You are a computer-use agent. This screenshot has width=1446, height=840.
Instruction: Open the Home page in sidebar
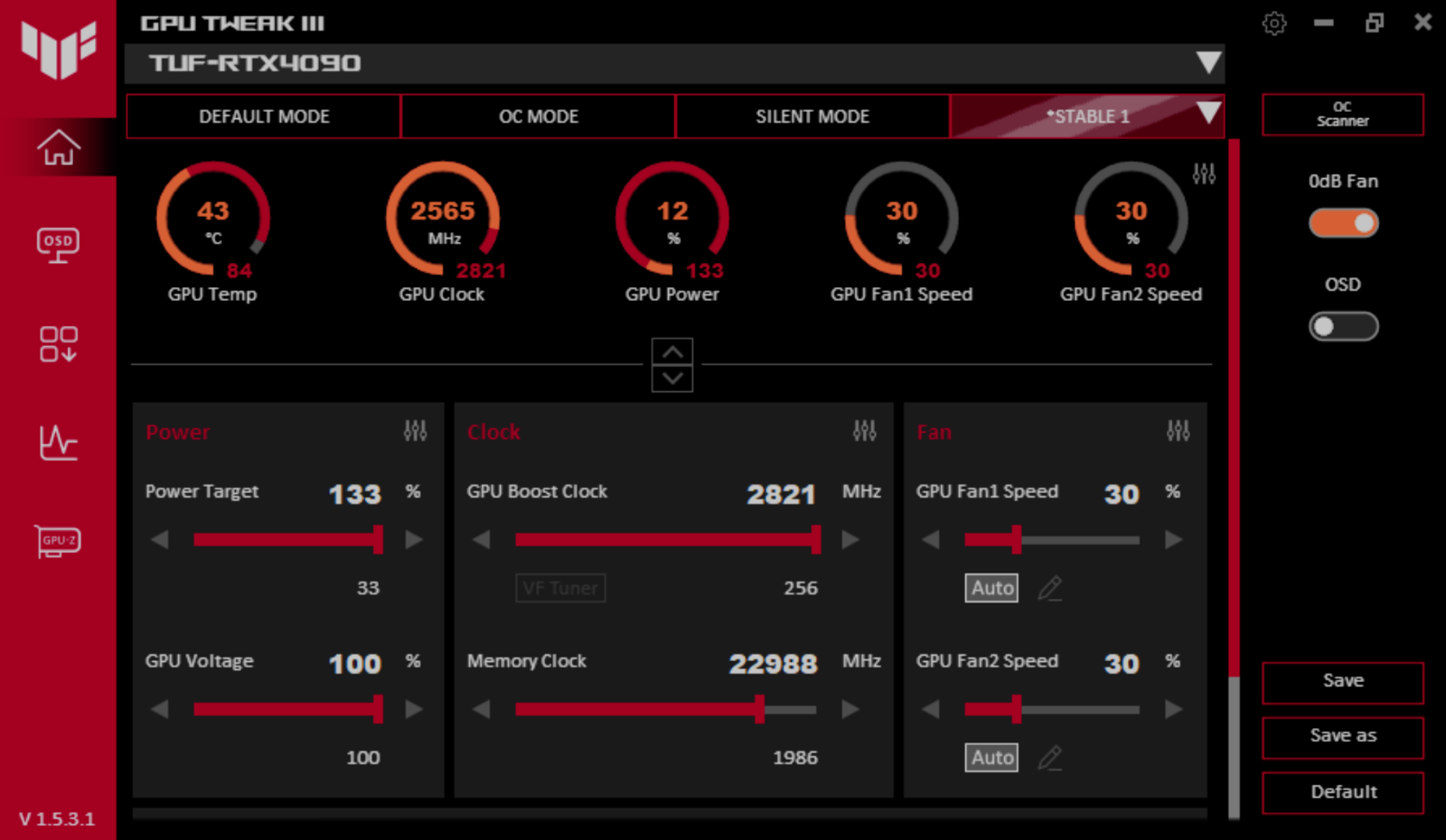pos(58,147)
